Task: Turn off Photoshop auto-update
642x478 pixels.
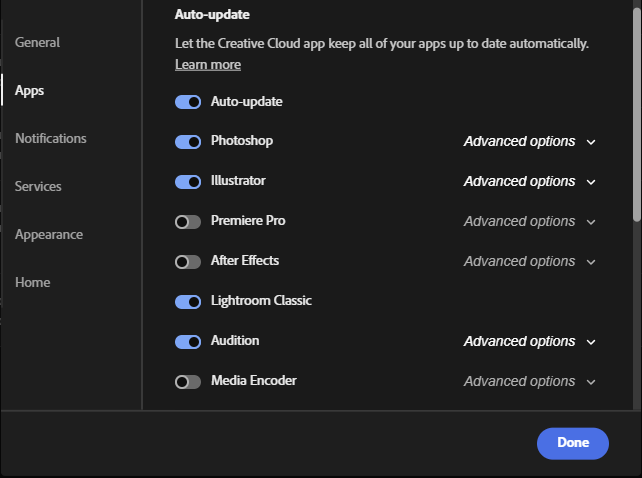Action: [188, 142]
